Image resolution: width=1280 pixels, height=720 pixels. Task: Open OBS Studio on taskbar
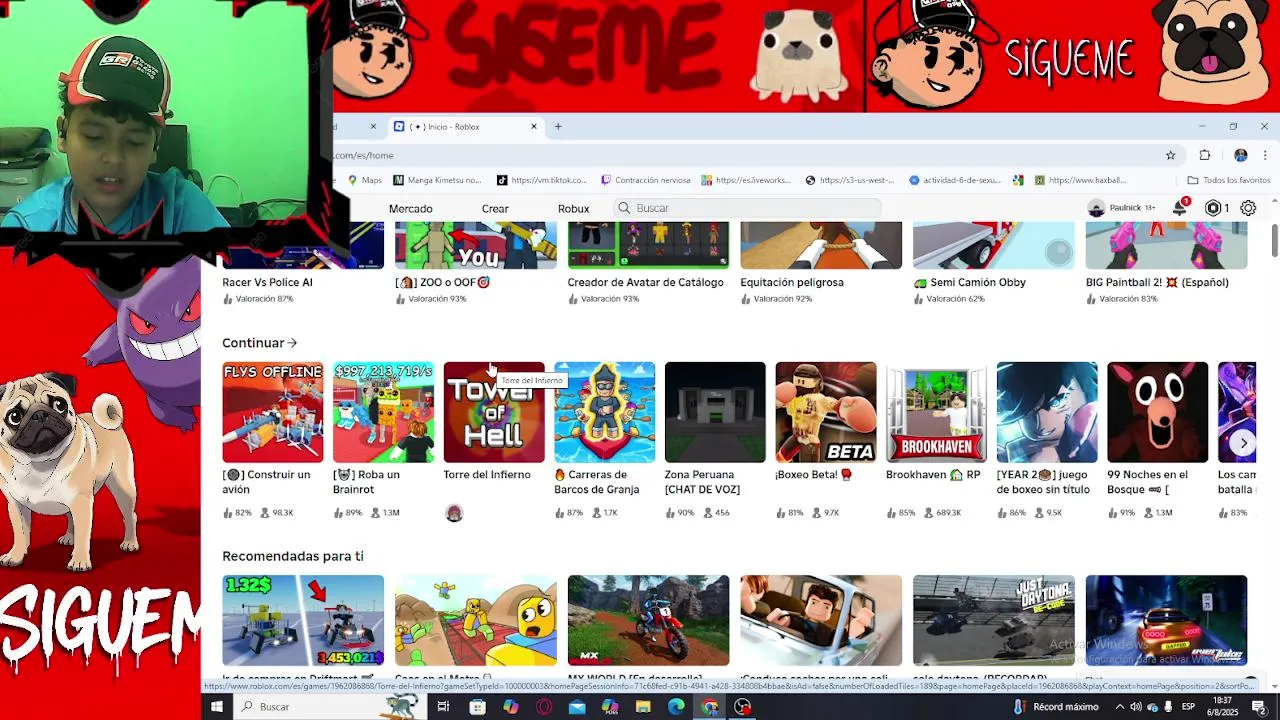click(742, 707)
